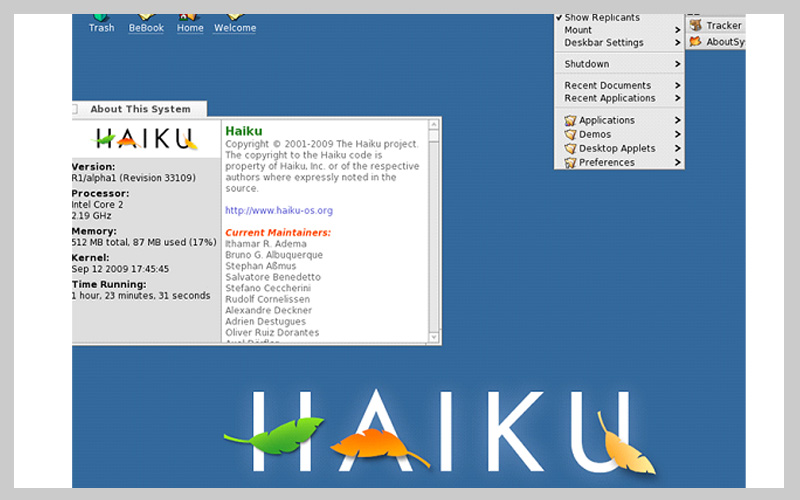This screenshot has height=500, width=800.
Task: Click '1 hour, 23 minutes, 31 seconds' uptime
Action: tap(141, 295)
